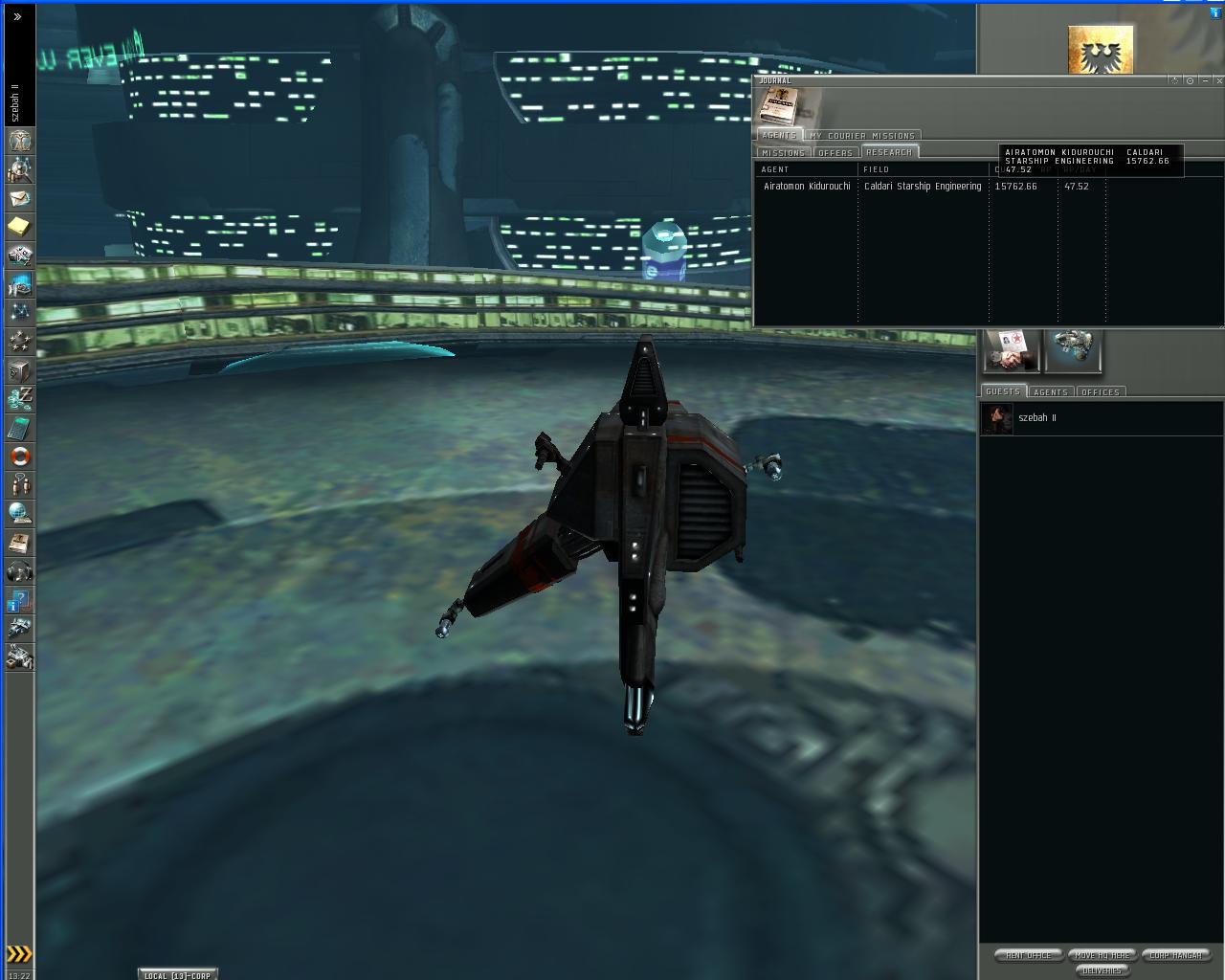The width and height of the screenshot is (1225, 980).
Task: Click the Journal window's book icon
Action: click(777, 105)
